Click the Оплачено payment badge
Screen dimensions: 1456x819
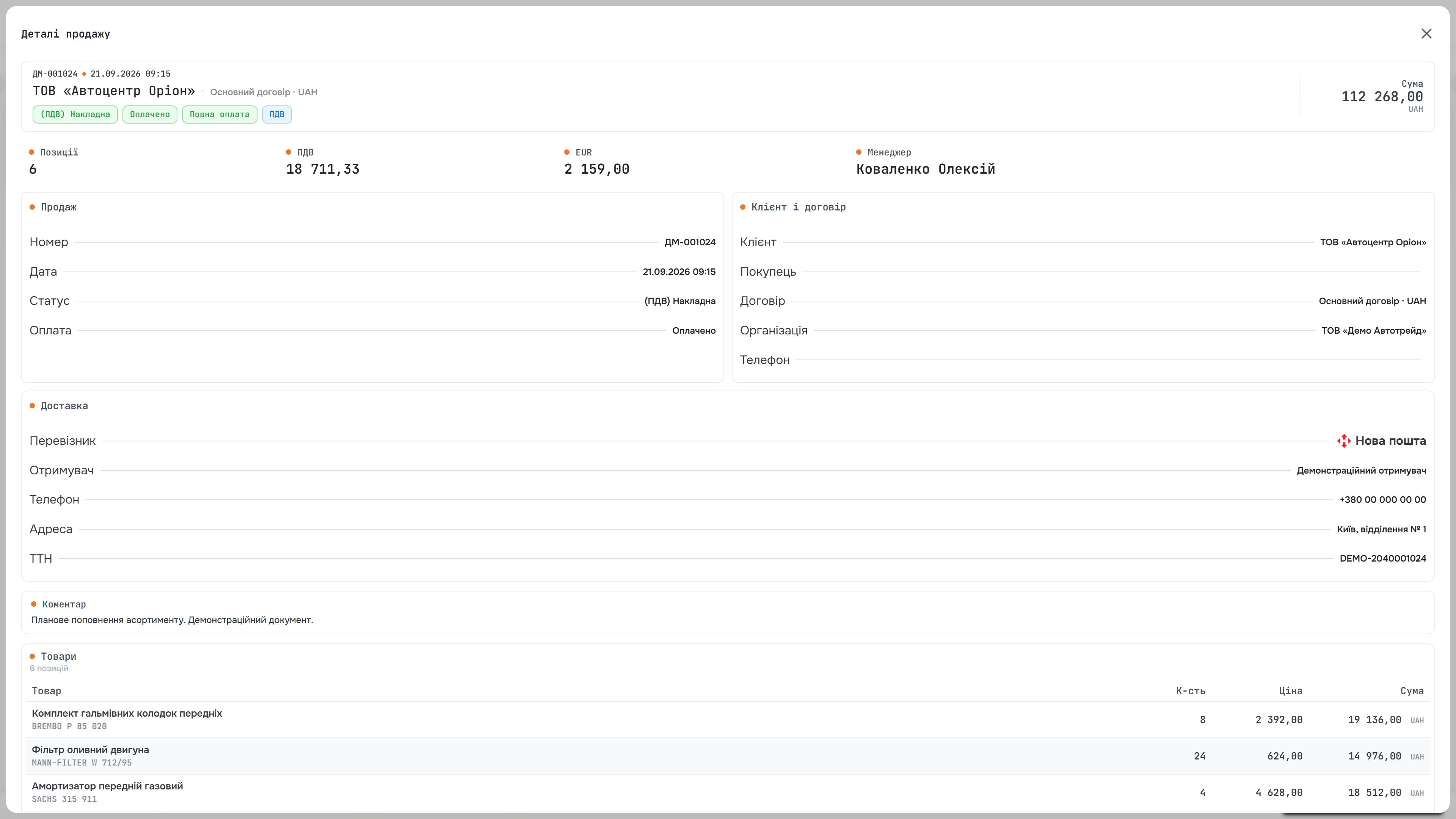pos(150,114)
